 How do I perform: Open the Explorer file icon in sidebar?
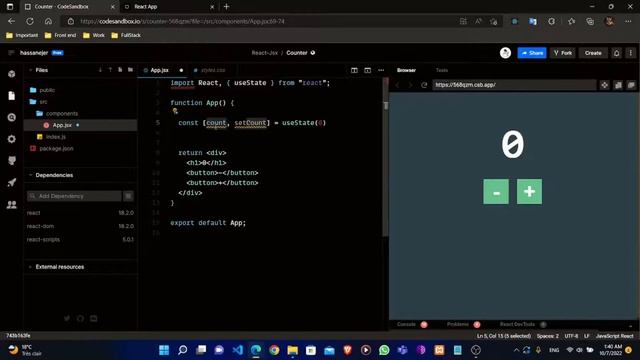[x=11, y=96]
